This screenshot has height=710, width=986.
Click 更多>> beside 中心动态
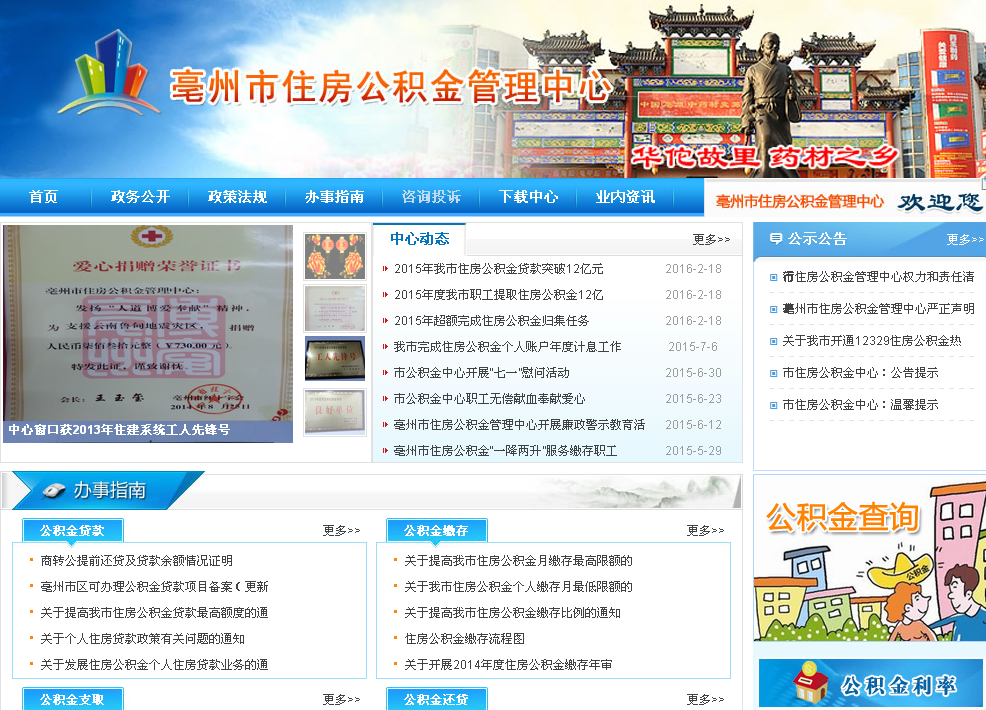click(711, 240)
